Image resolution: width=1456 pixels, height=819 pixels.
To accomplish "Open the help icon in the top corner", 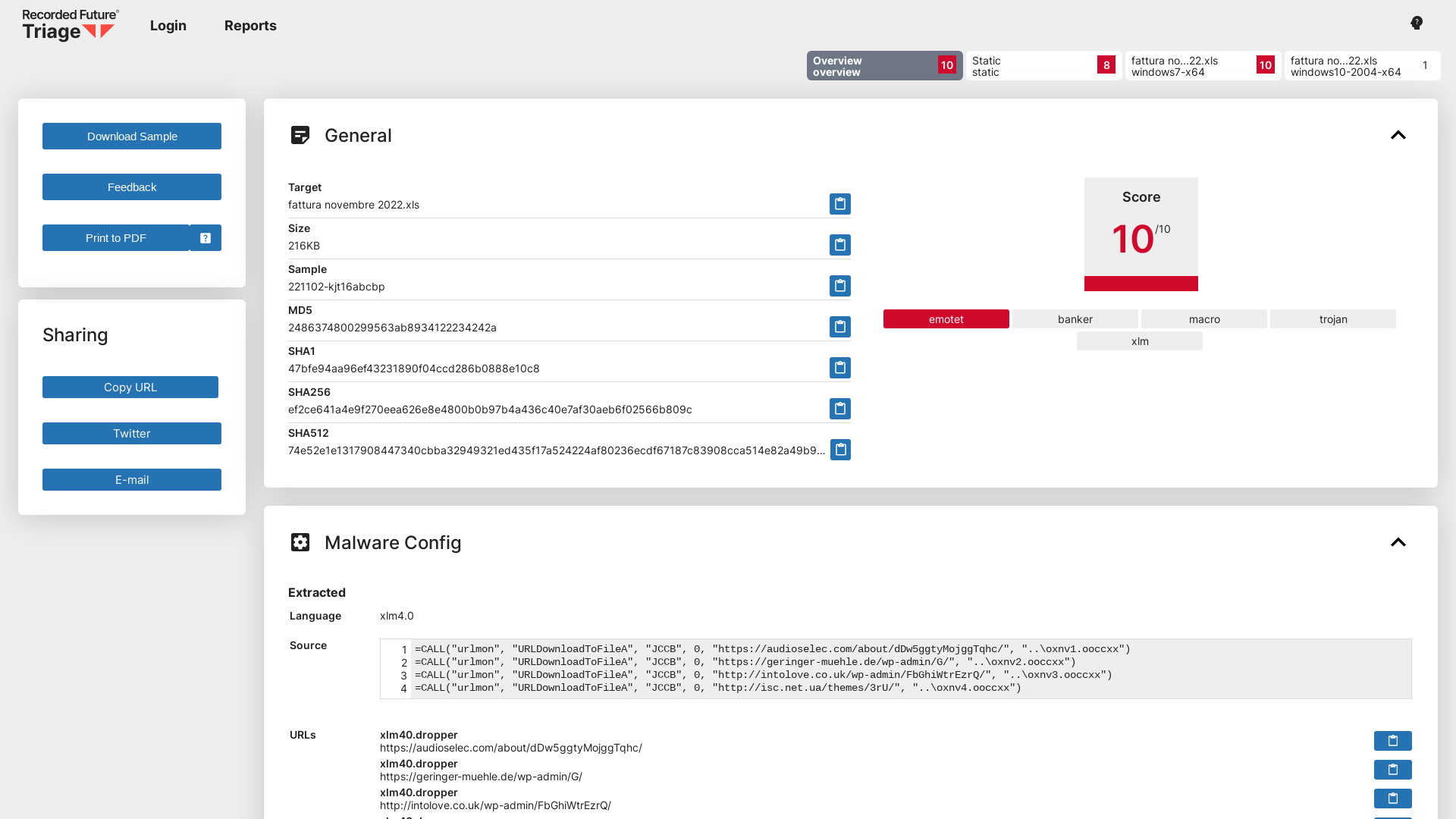I will tap(1416, 23).
